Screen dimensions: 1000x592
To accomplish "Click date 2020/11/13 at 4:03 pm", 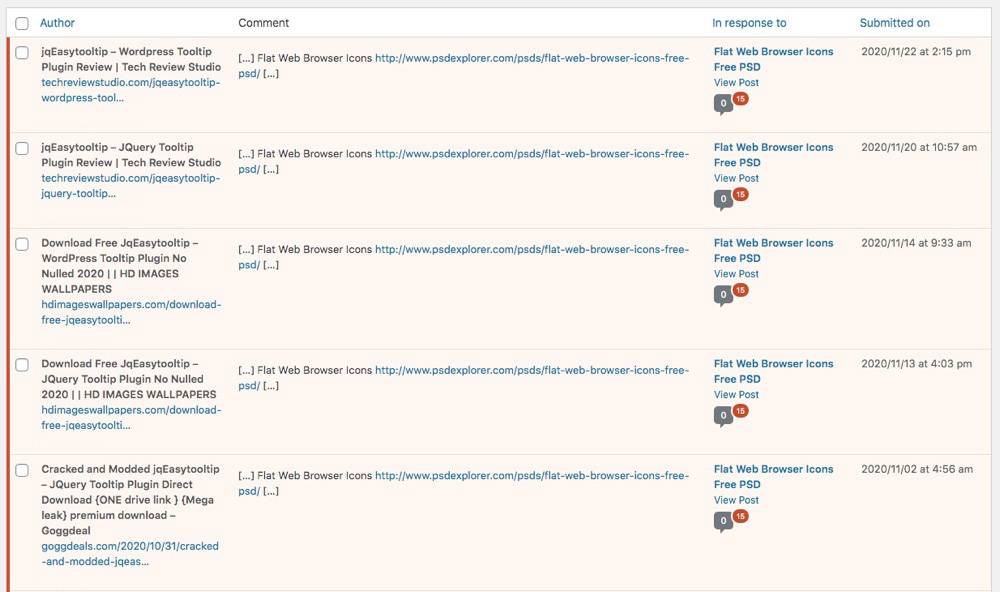I will [x=916, y=364].
